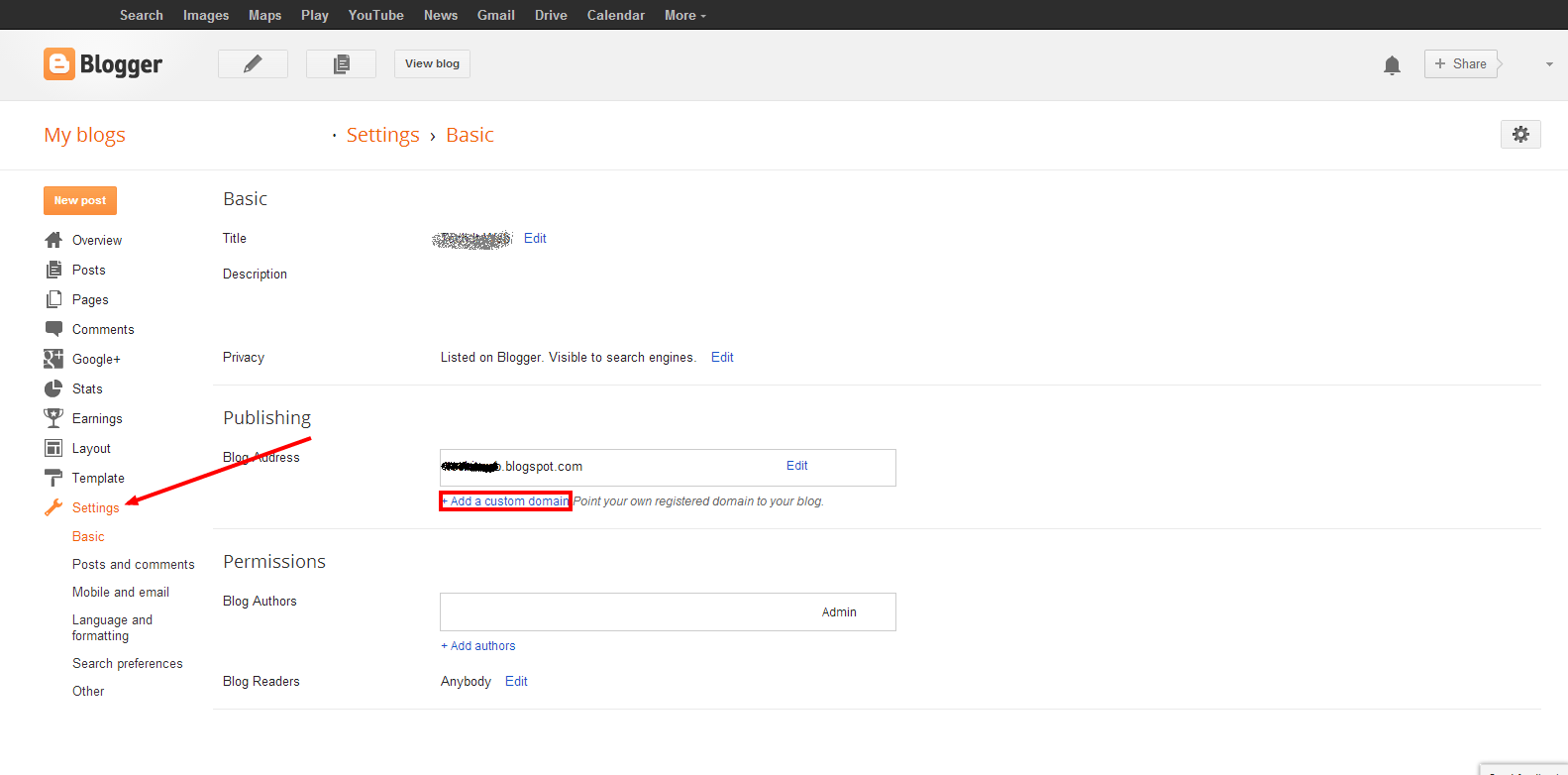Click the Stats pie chart icon
Image resolution: width=1568 pixels, height=775 pixels.
coord(53,388)
